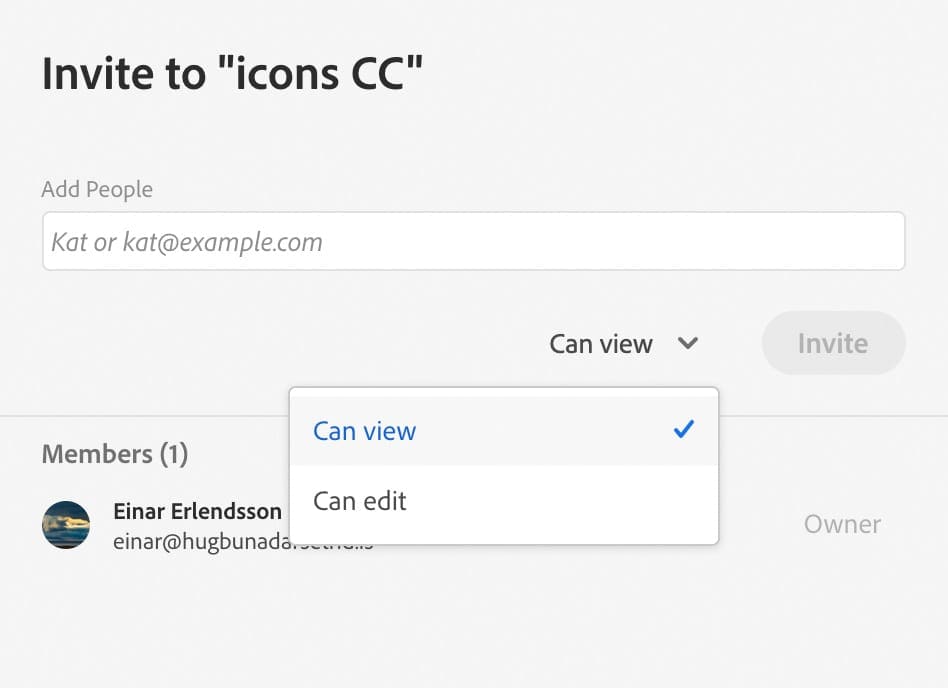Click the chevron beside Can view

point(688,343)
